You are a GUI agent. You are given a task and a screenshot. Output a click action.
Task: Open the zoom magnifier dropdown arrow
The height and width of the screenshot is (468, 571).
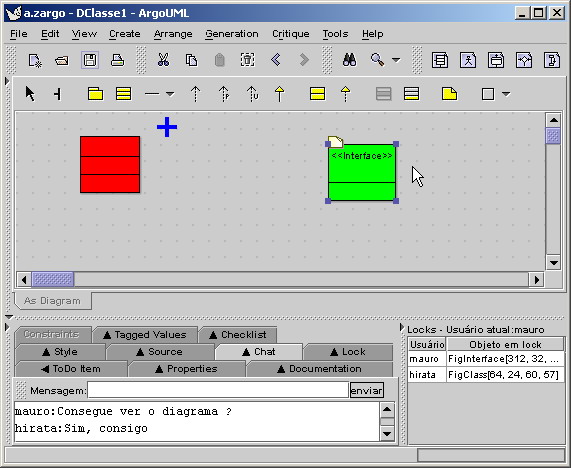click(x=396, y=60)
